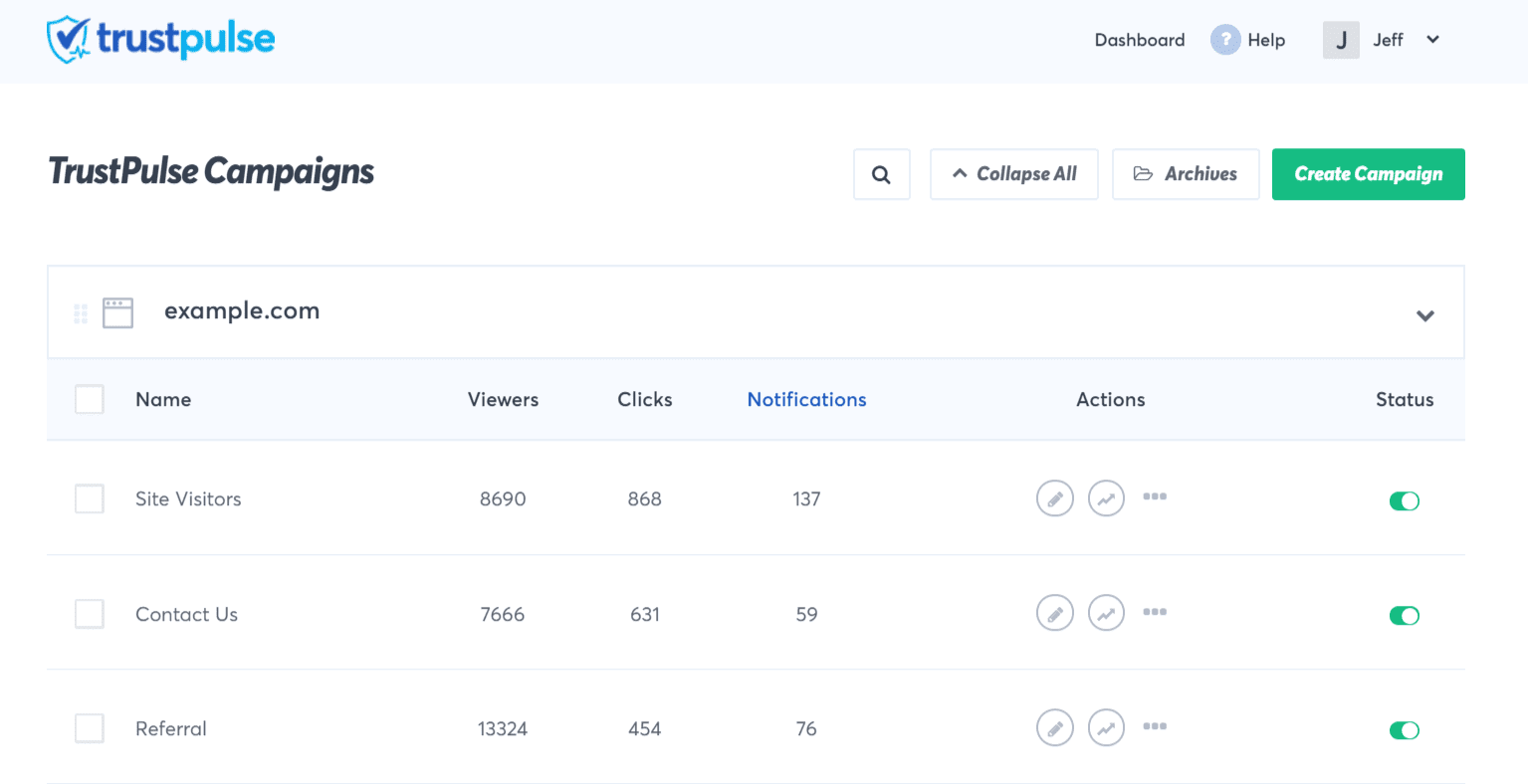Click the Collapse All button
Viewport: 1528px width, 784px height.
tap(1014, 174)
